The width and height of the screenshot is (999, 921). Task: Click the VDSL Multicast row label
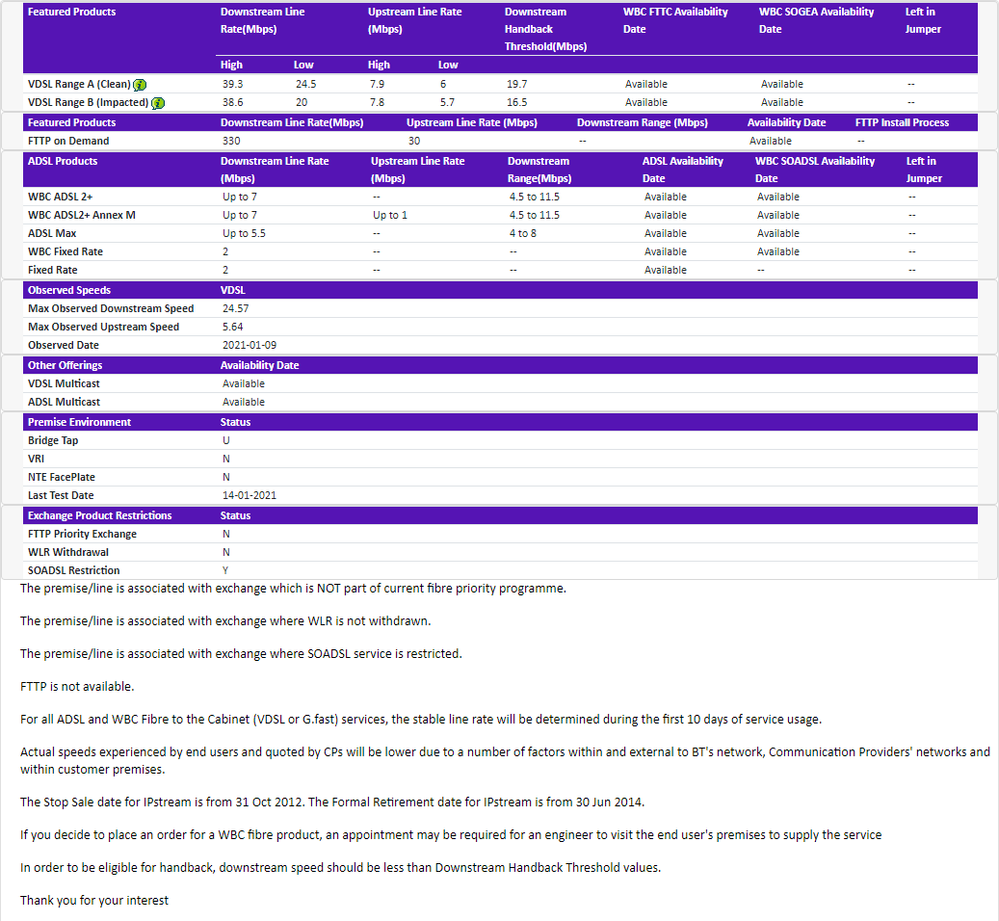coord(64,384)
